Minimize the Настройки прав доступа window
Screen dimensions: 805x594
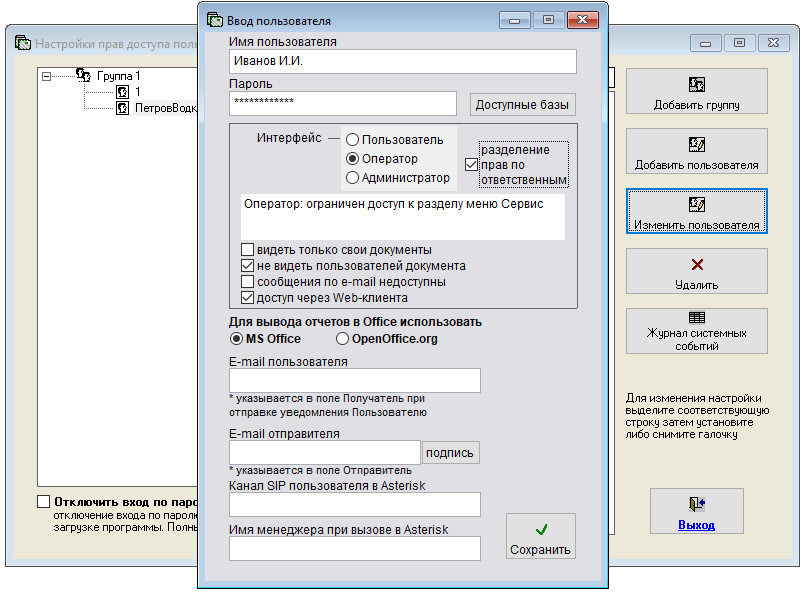point(705,43)
